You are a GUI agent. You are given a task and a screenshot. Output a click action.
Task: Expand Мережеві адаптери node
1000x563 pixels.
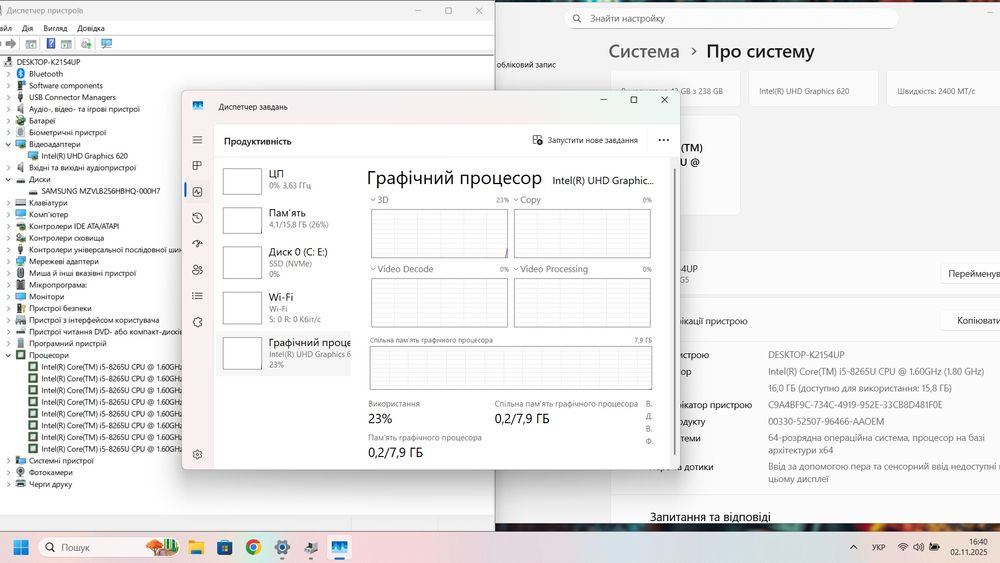[8, 261]
